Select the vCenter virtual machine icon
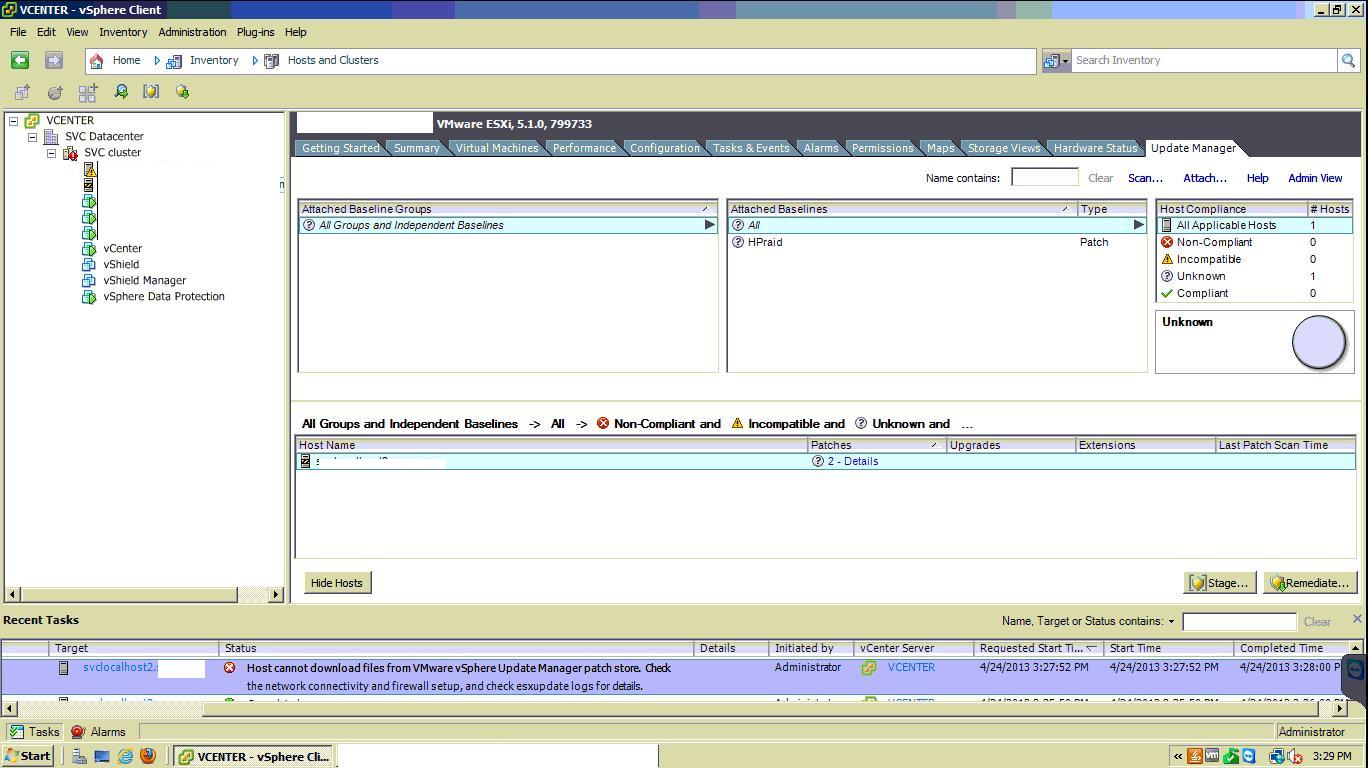The image size is (1368, 768). [x=89, y=249]
